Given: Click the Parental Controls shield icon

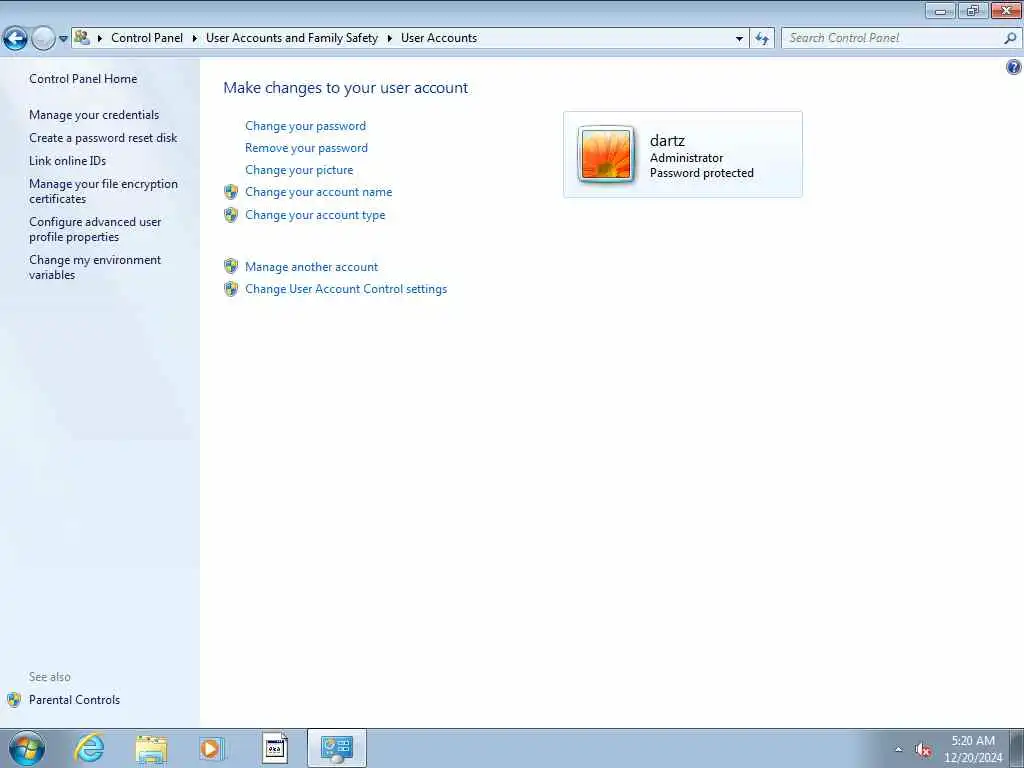Looking at the screenshot, I should pos(14,699).
